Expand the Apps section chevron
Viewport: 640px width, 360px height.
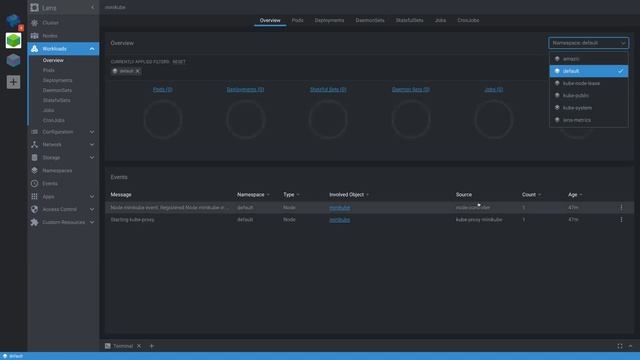(92, 196)
